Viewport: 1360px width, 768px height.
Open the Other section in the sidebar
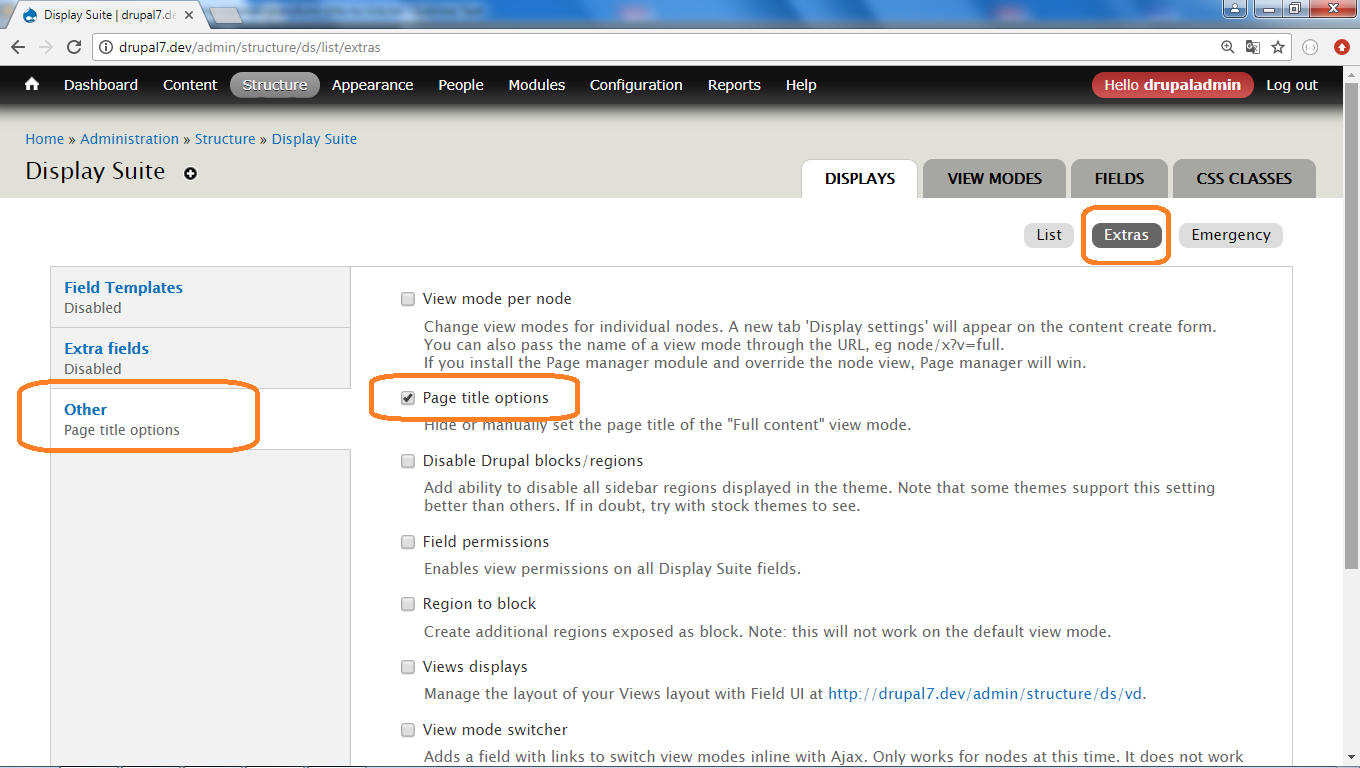point(85,409)
